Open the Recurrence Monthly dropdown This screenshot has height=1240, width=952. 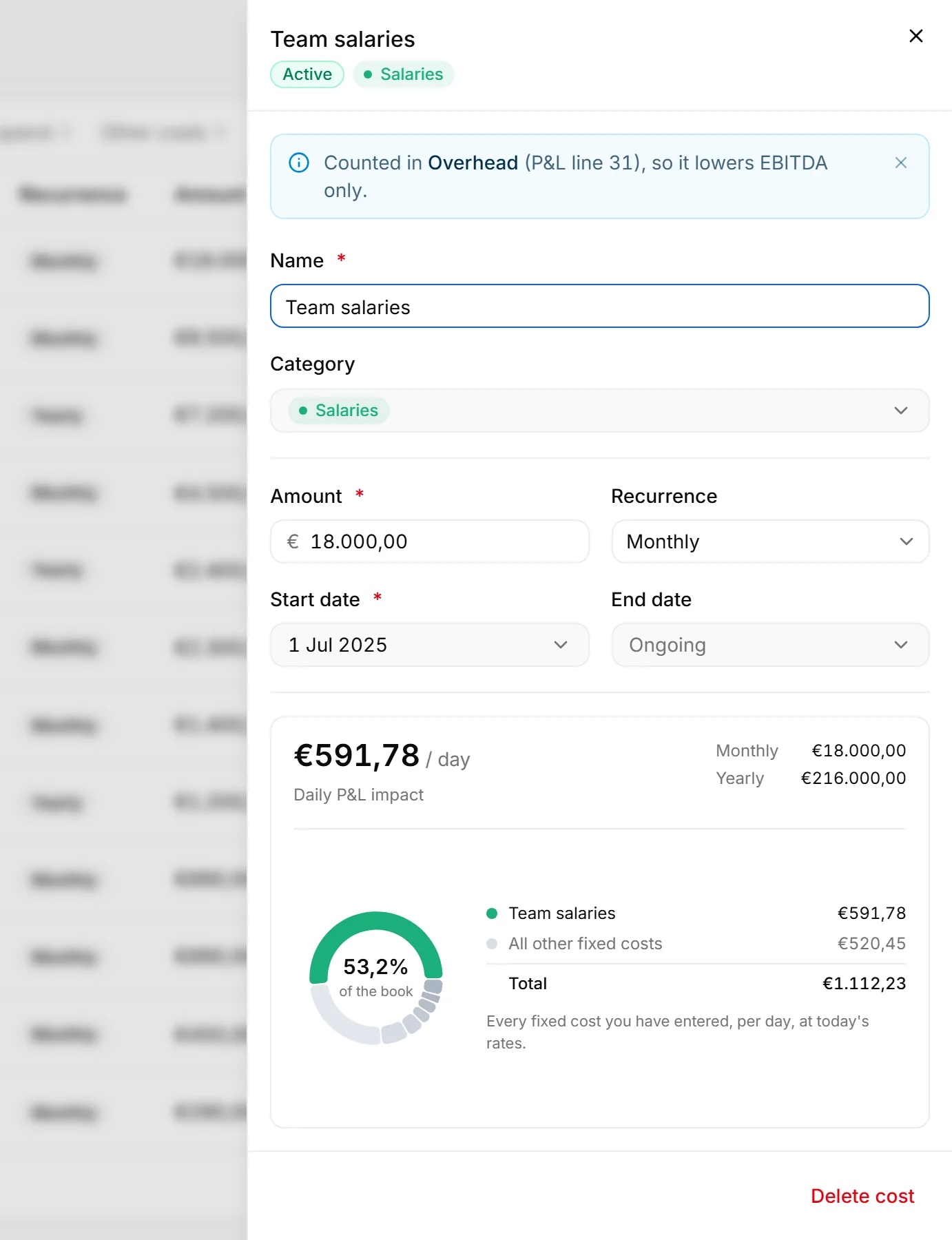point(770,541)
